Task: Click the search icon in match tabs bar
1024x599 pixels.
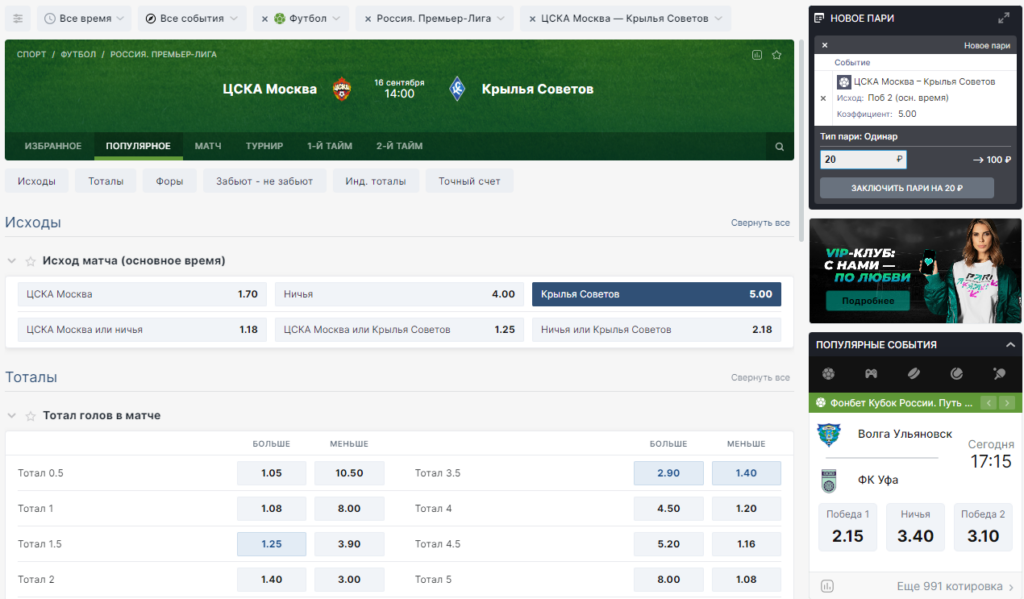Action: tap(779, 146)
